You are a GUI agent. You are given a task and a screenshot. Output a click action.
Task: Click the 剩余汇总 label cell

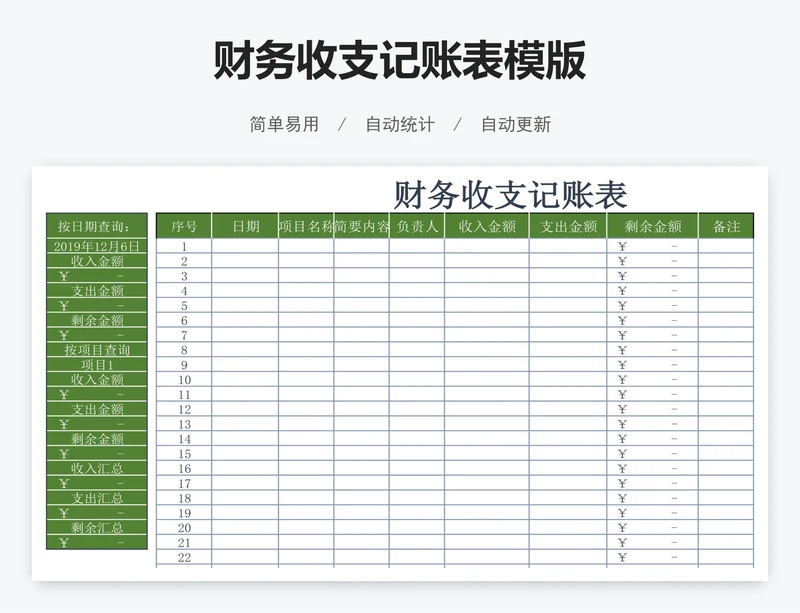96,527
